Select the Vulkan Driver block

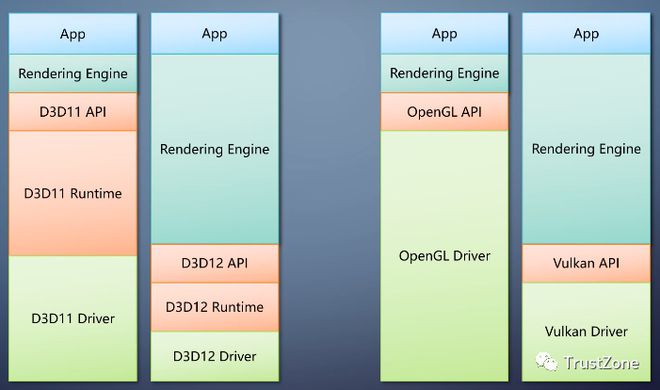coord(586,332)
